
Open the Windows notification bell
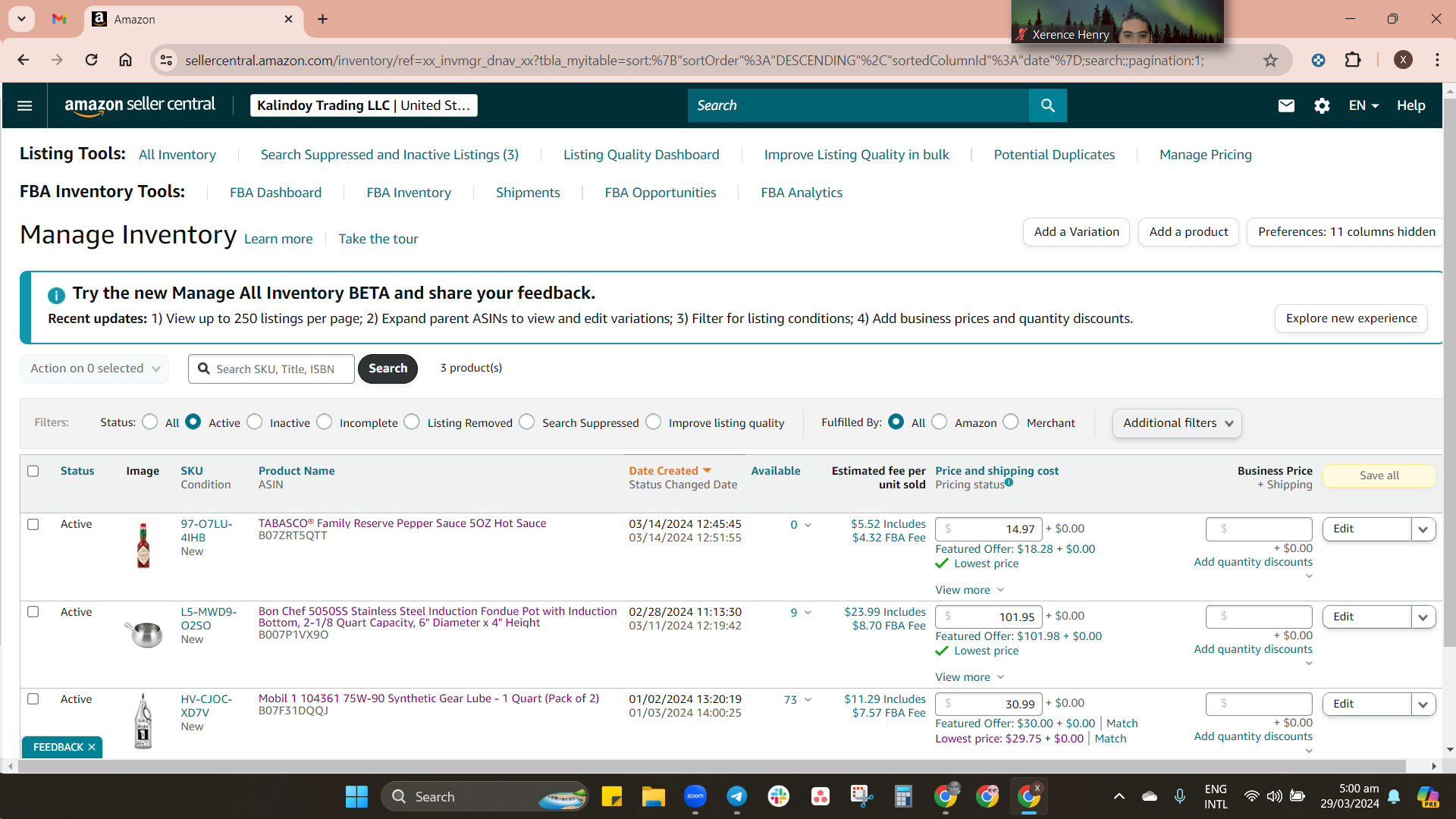1394,796
